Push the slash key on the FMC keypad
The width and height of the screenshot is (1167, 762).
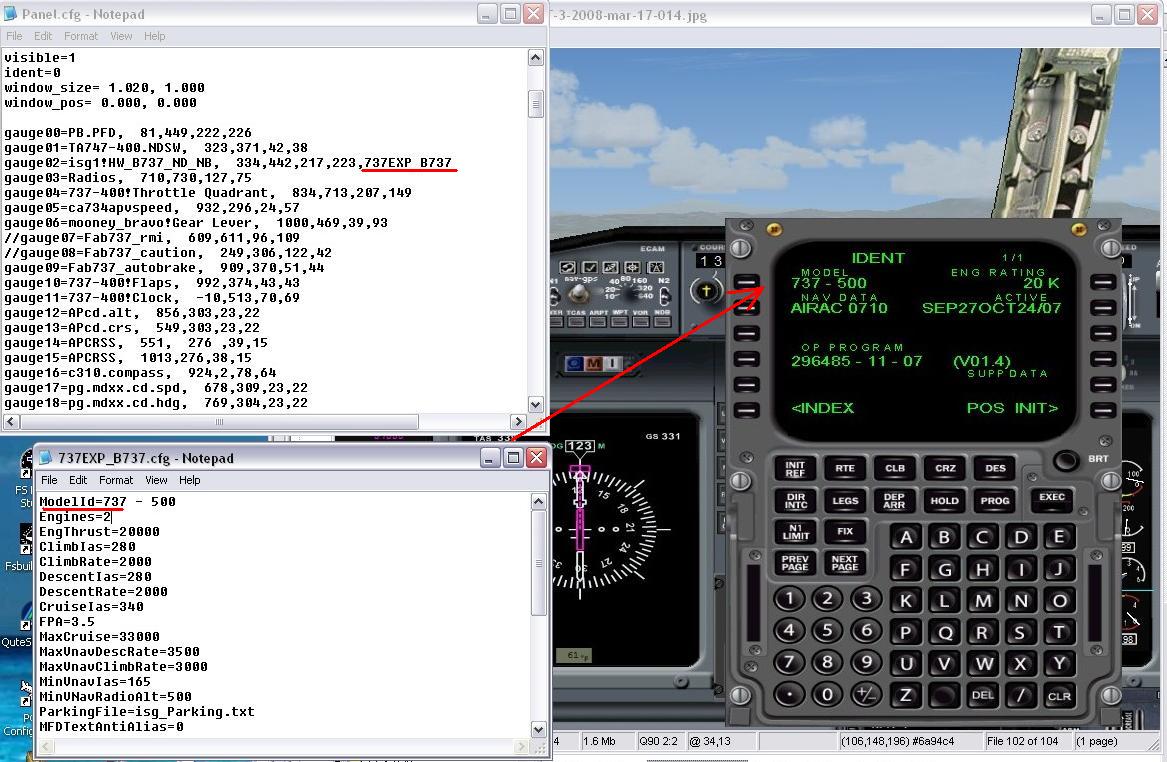tap(1020, 695)
